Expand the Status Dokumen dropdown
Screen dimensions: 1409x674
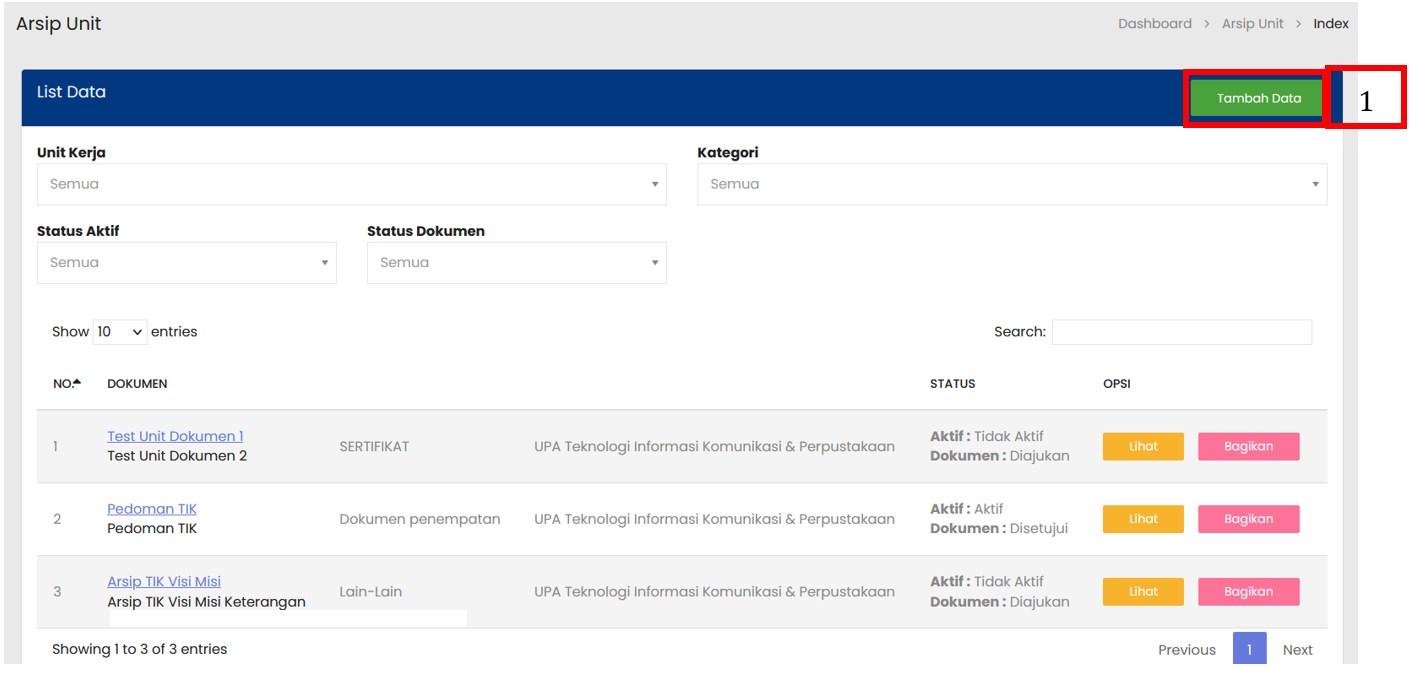tap(516, 263)
